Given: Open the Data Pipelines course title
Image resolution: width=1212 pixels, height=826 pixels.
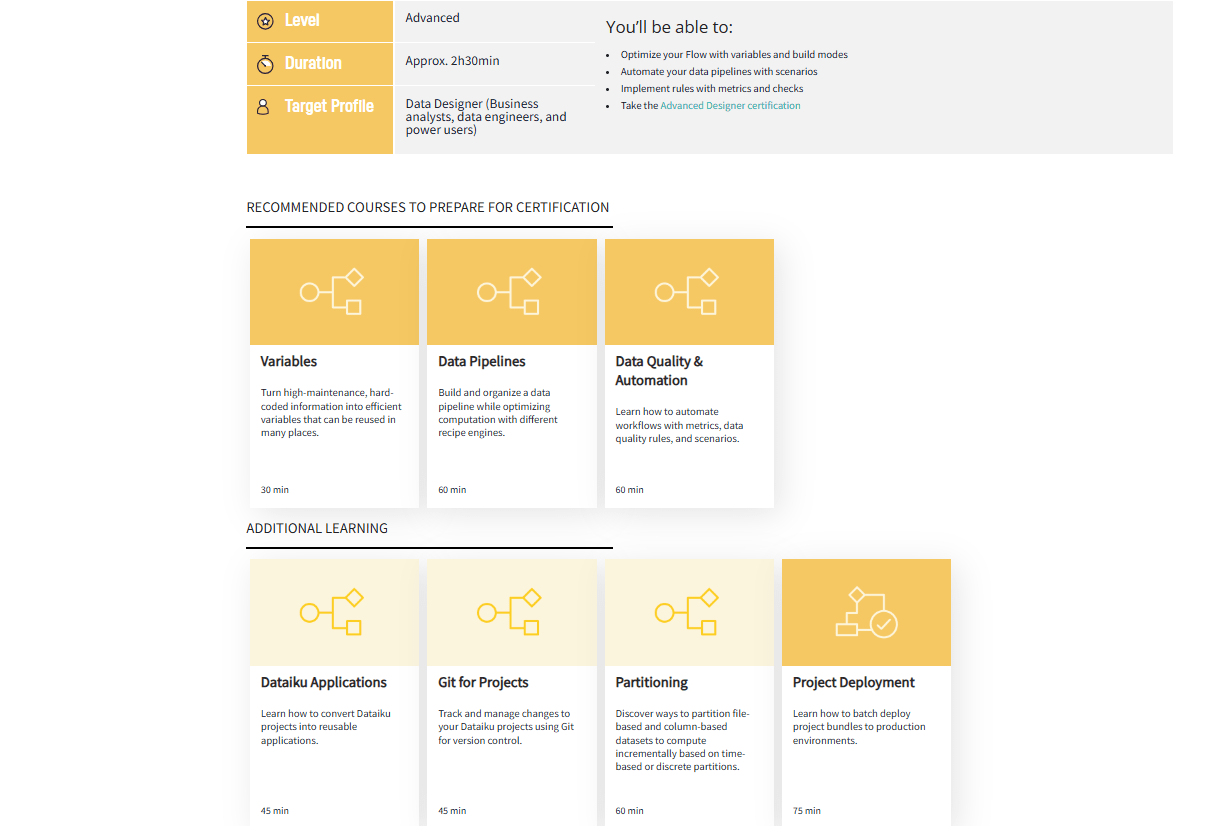Looking at the screenshot, I should click(x=482, y=362).
